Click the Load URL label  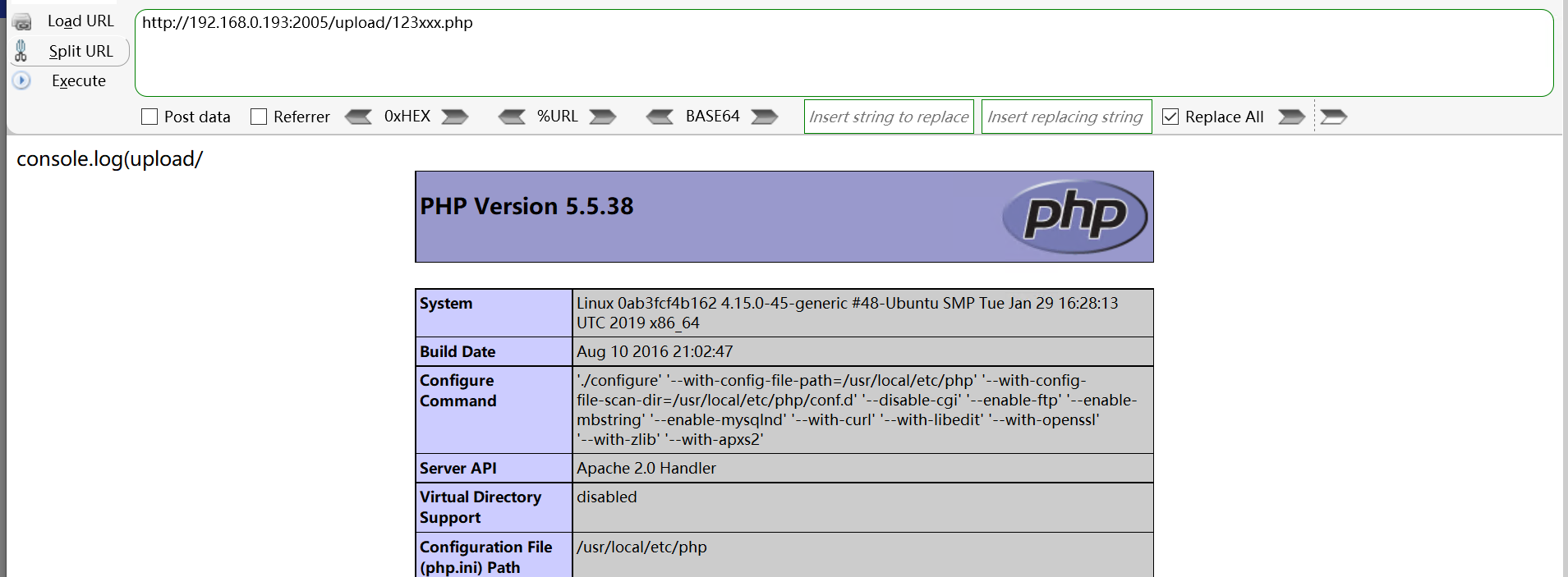coord(80,21)
